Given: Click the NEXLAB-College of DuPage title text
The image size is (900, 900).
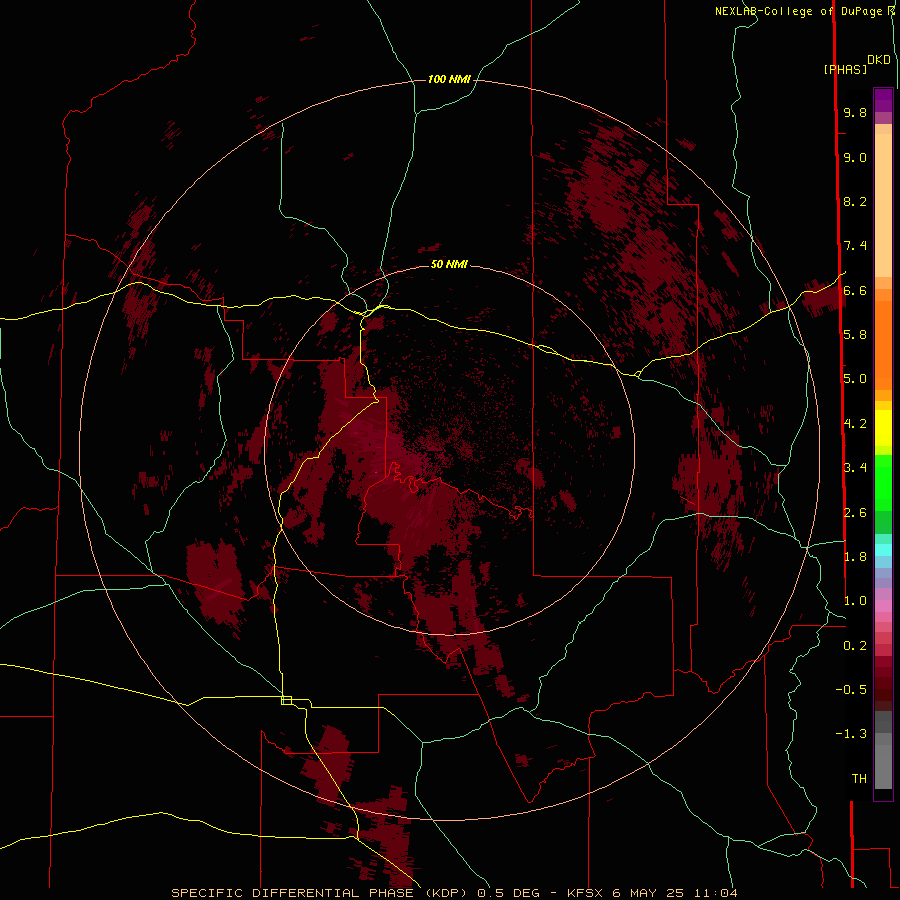Looking at the screenshot, I should point(801,11).
